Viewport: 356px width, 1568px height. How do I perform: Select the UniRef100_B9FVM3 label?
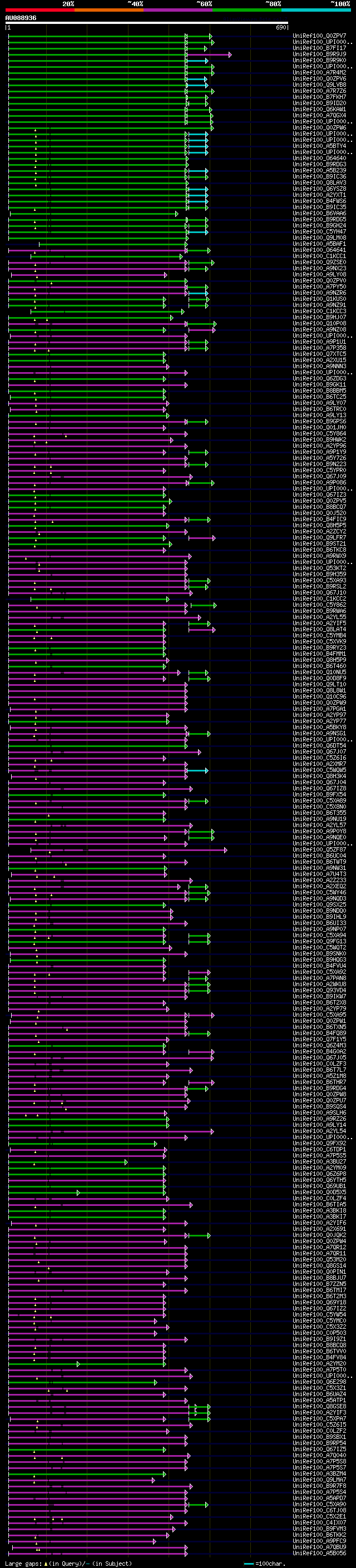click(319, 1529)
